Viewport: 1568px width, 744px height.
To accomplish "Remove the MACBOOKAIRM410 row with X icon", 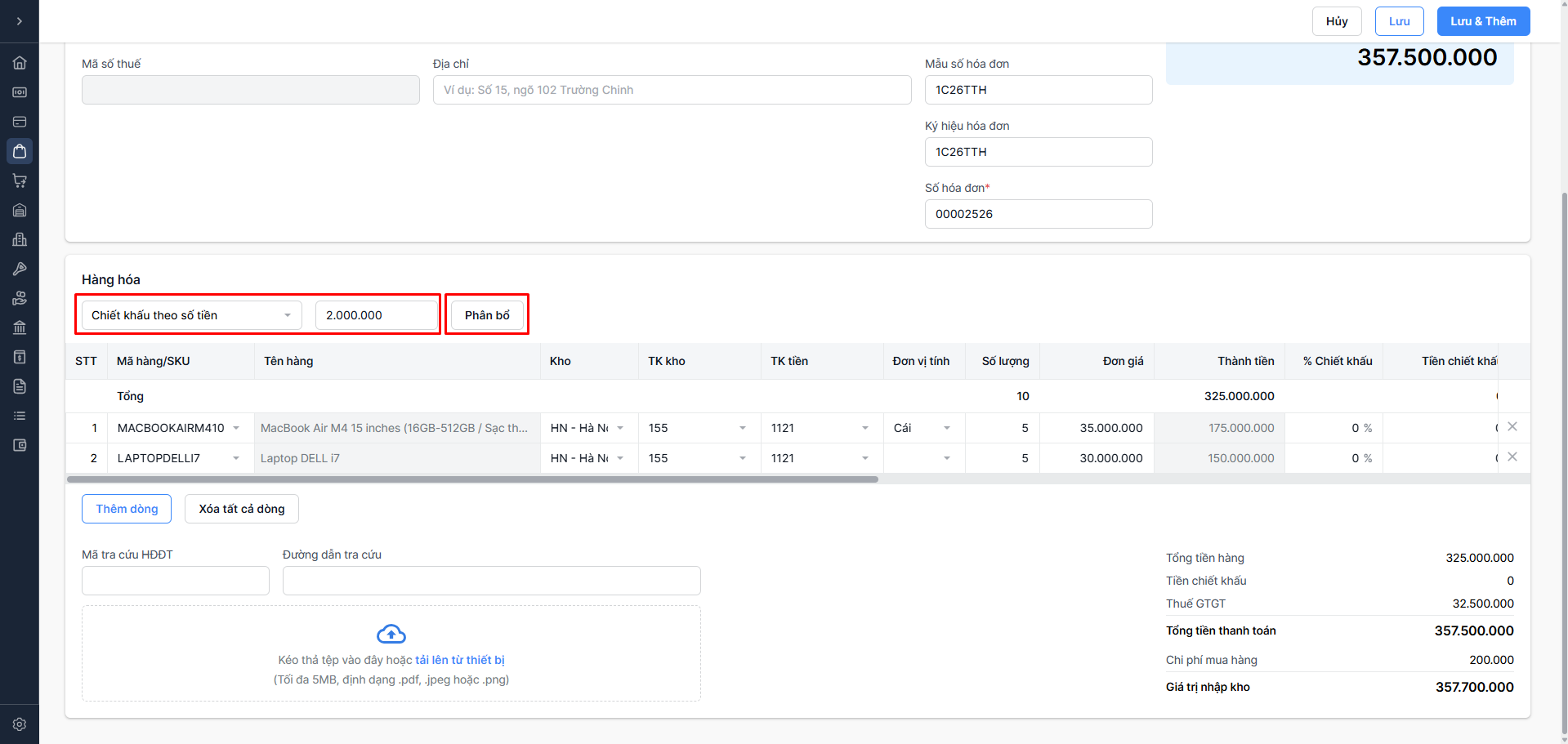I will [x=1512, y=426].
